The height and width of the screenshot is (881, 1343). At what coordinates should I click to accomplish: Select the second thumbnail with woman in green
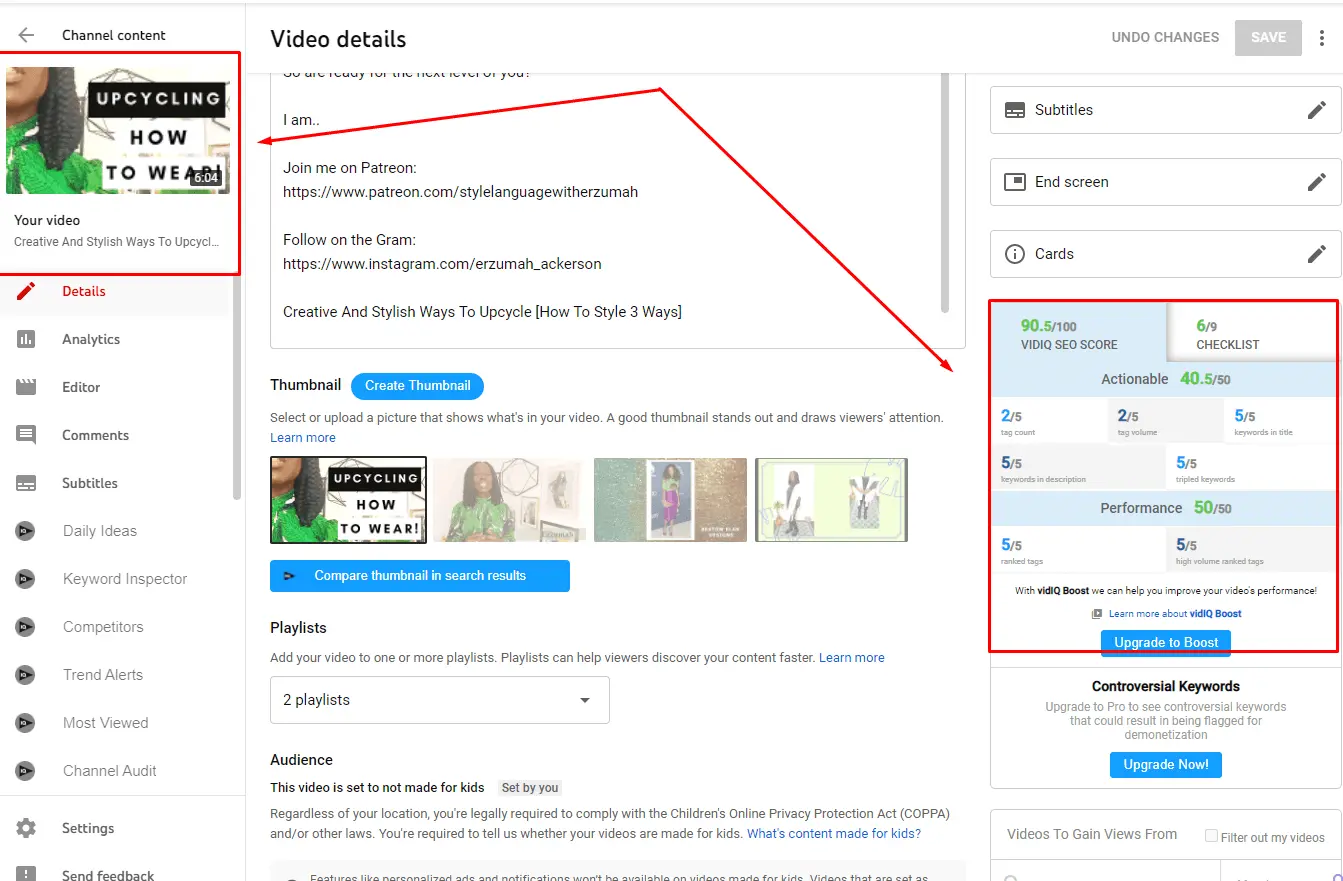[510, 500]
